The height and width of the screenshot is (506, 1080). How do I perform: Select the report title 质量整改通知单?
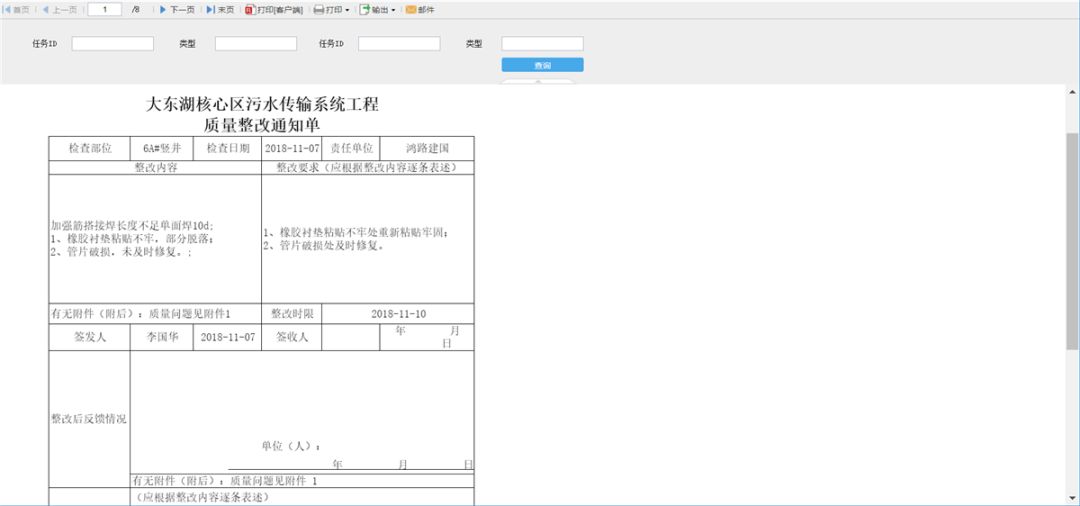[x=262, y=125]
